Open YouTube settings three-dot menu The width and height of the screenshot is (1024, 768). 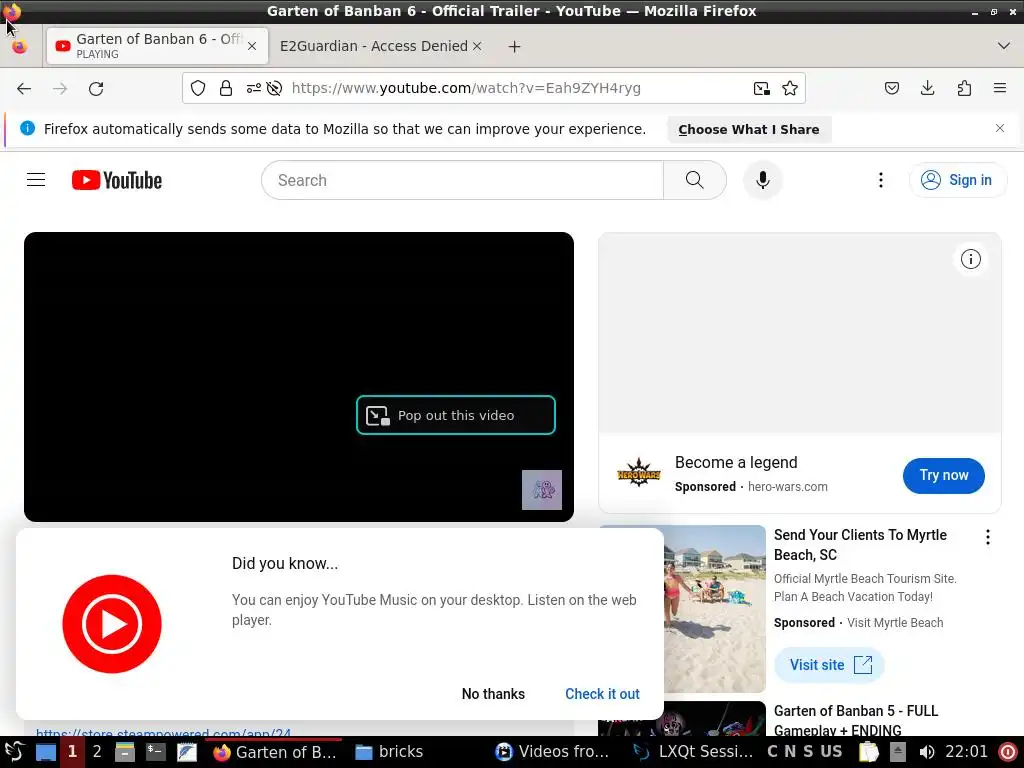point(881,180)
